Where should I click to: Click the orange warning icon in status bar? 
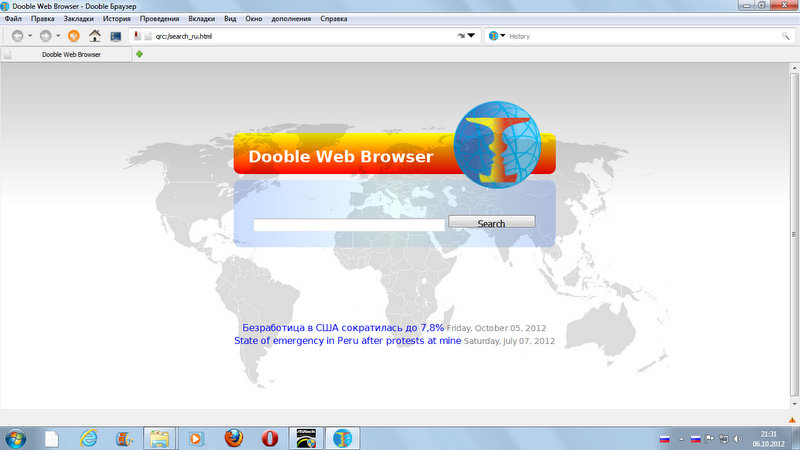[792, 420]
